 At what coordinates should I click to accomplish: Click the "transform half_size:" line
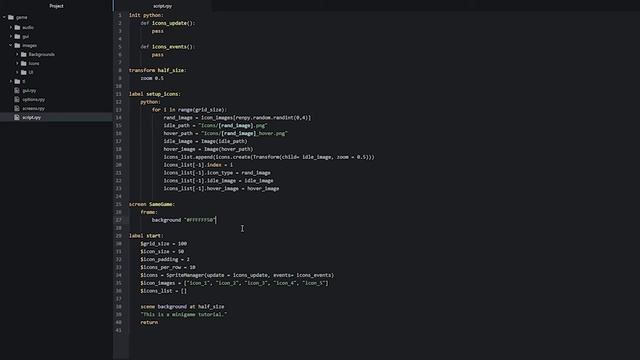pos(158,70)
